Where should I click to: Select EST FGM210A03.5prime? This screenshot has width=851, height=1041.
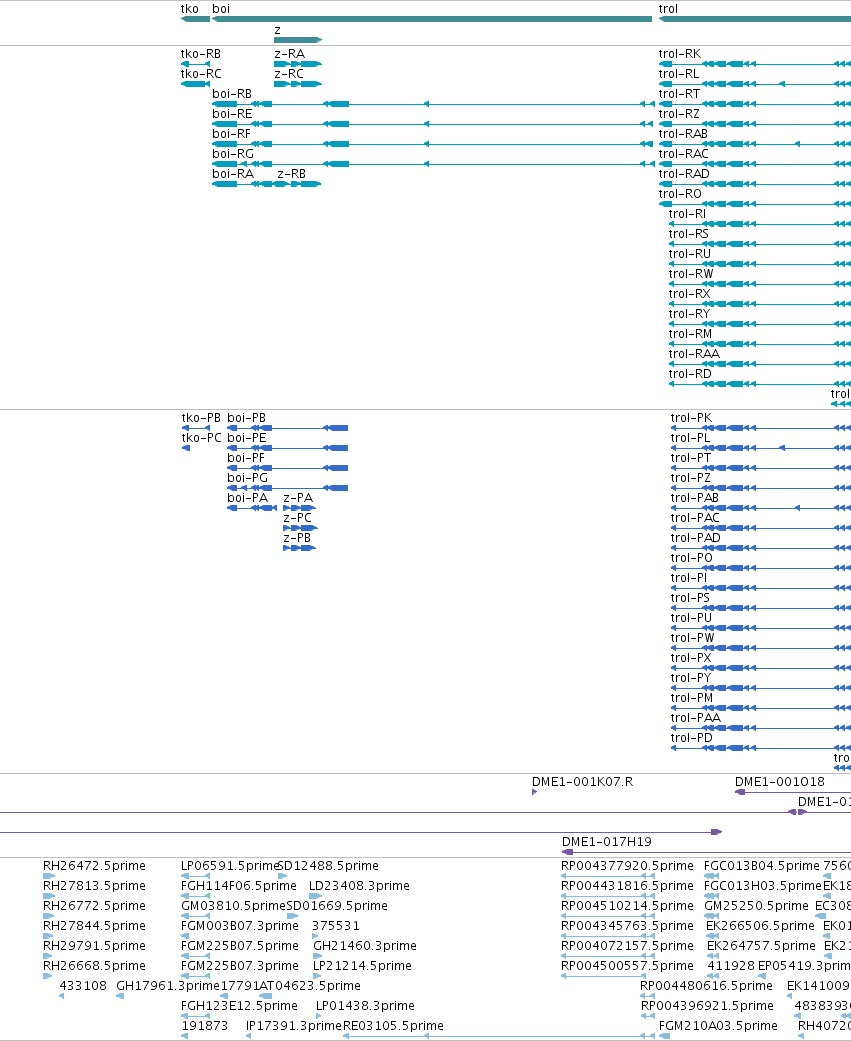pos(718,1025)
